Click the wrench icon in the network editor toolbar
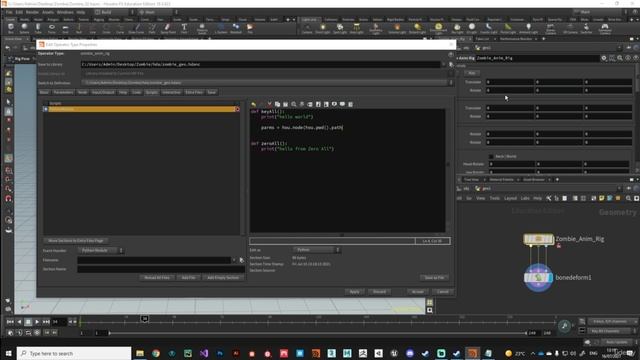Screen dimensions: 640x360 coord(549,198)
